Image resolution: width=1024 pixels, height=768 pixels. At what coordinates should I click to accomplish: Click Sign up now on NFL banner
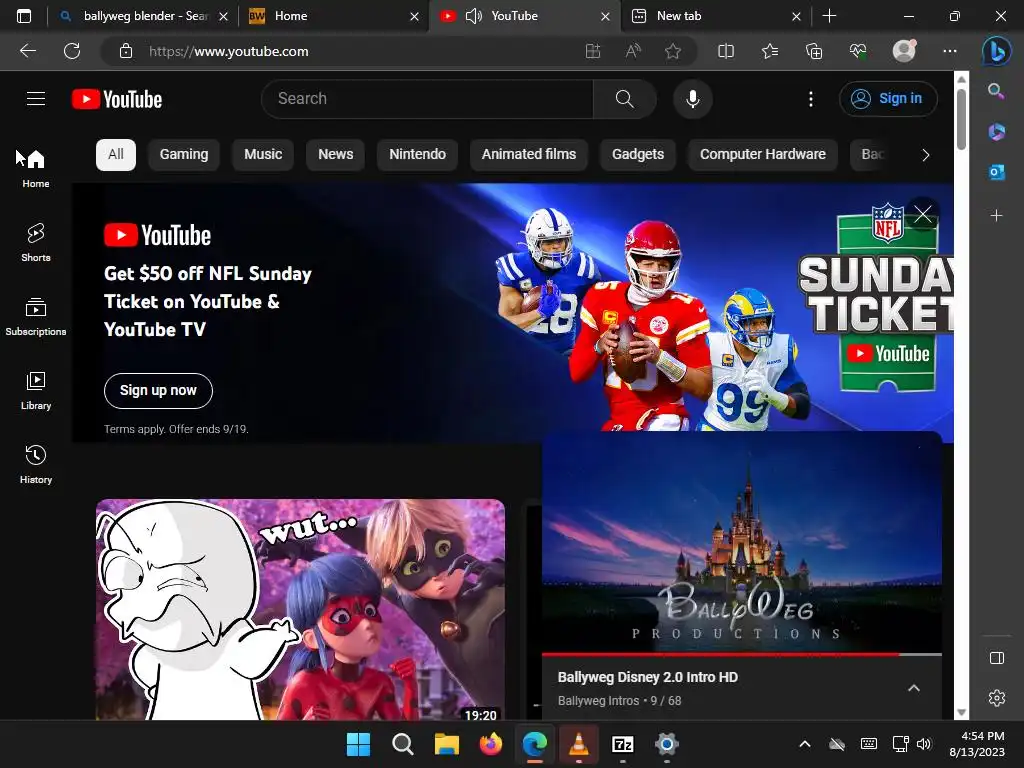(158, 391)
